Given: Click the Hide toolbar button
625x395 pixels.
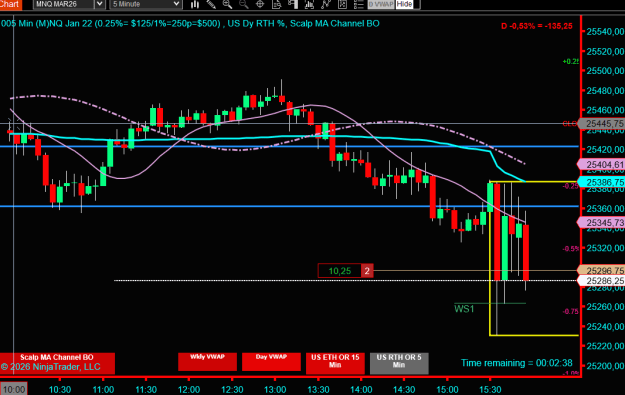Looking at the screenshot, I should [404, 4].
